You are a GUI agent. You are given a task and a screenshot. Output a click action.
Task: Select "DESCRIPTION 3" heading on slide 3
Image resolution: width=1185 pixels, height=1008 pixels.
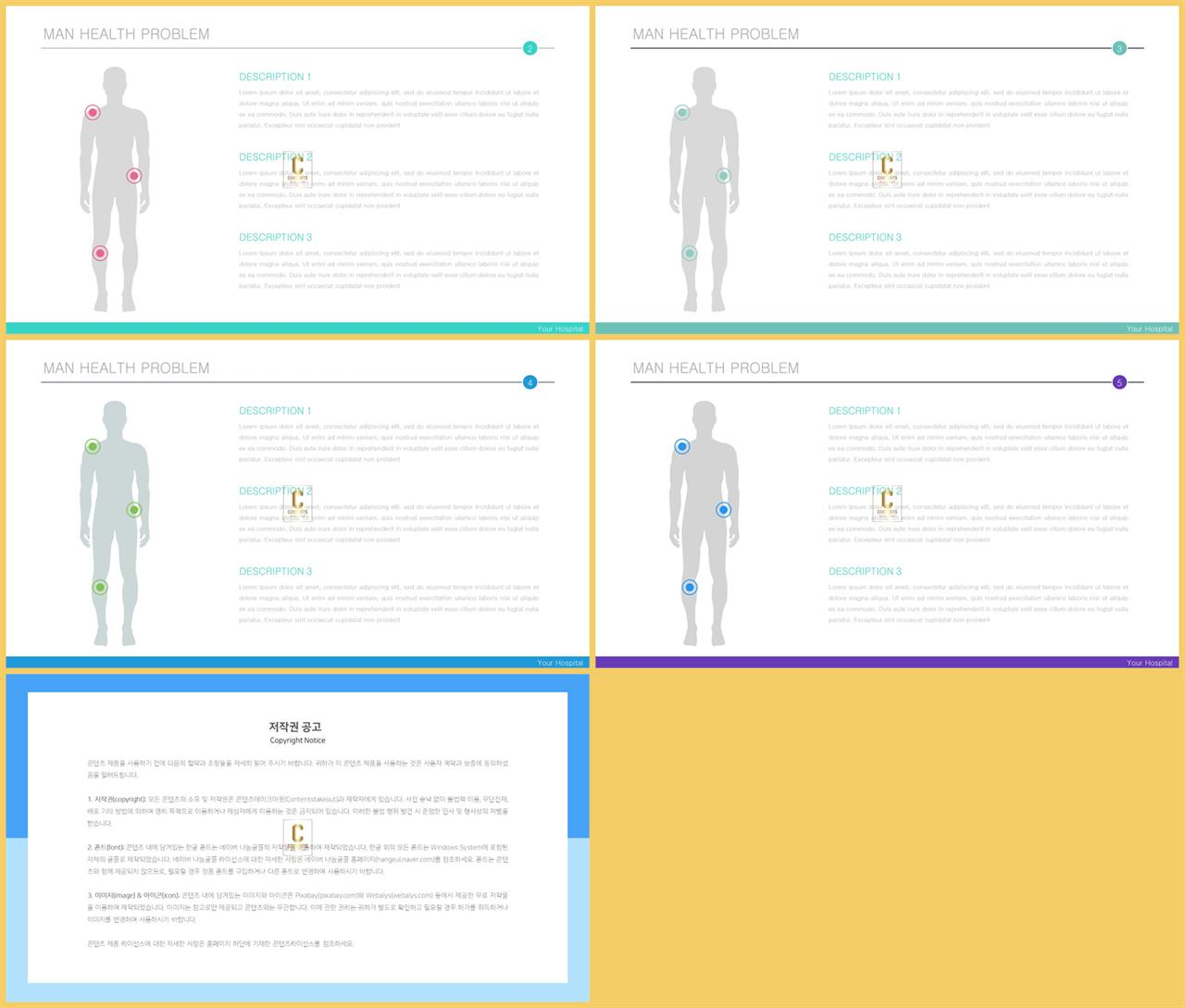pos(865,238)
